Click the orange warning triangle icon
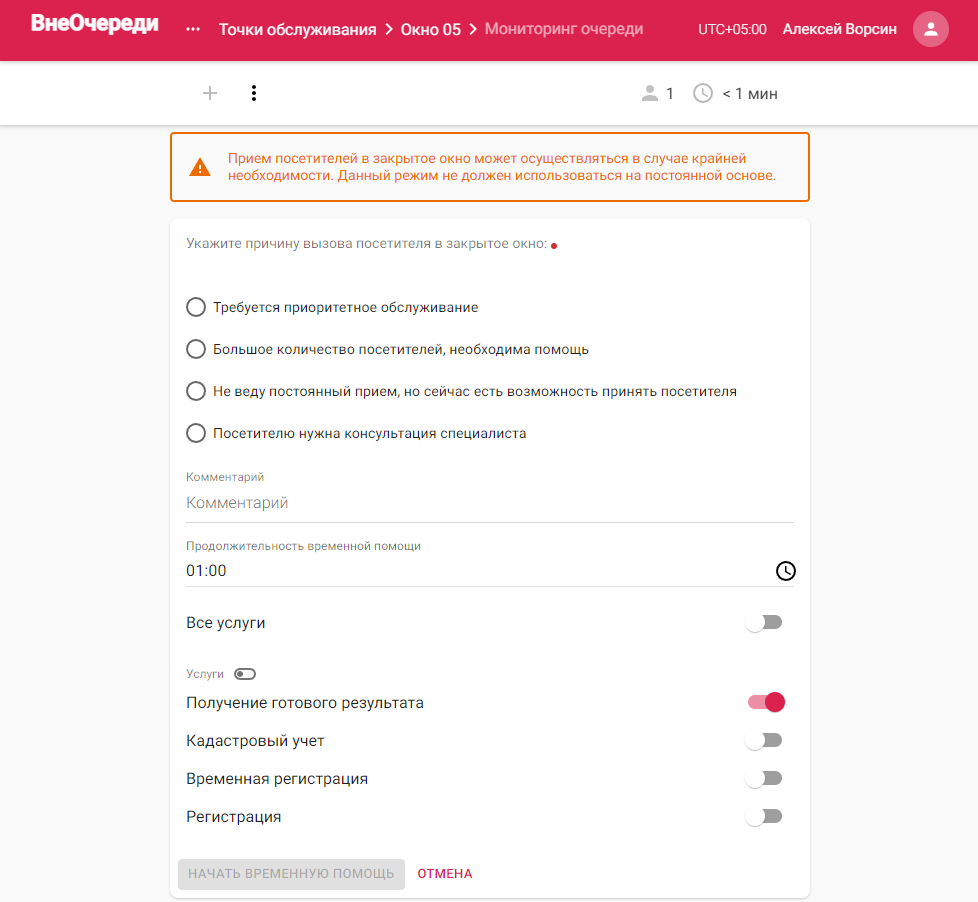Image resolution: width=978 pixels, height=902 pixels. (x=200, y=167)
